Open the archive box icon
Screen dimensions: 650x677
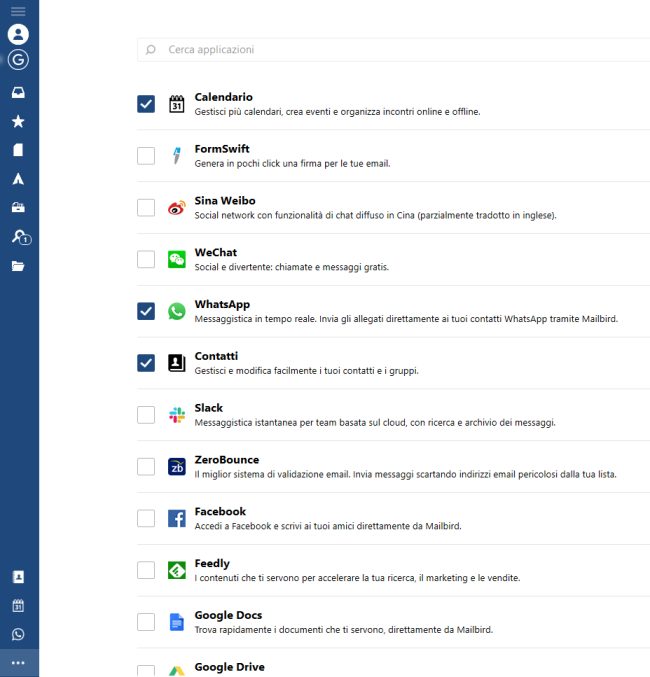point(18,208)
